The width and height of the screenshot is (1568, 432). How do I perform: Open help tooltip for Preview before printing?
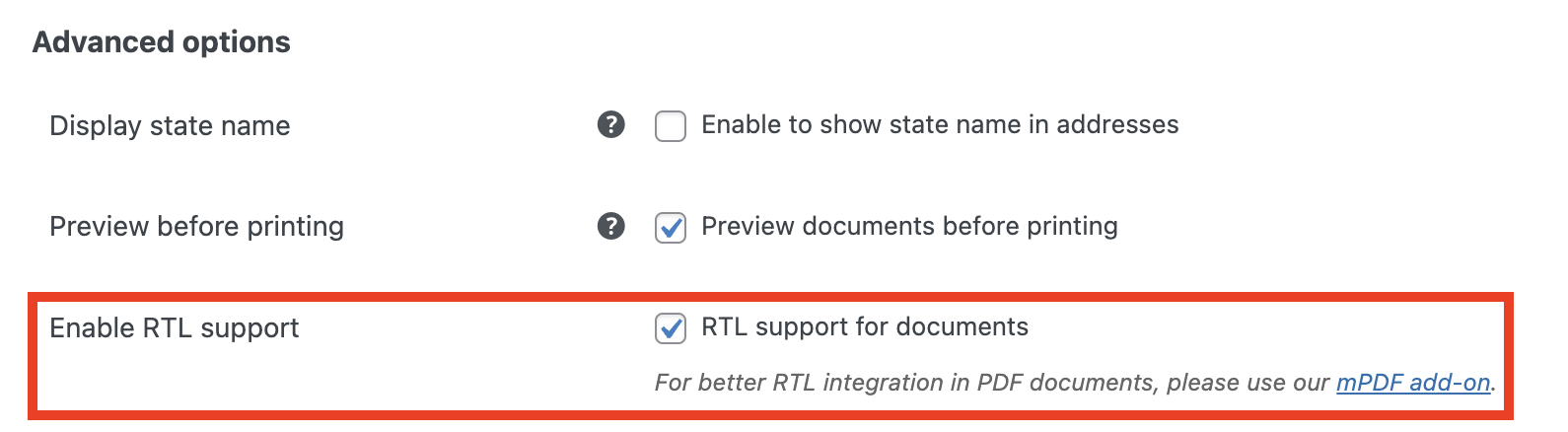click(611, 226)
